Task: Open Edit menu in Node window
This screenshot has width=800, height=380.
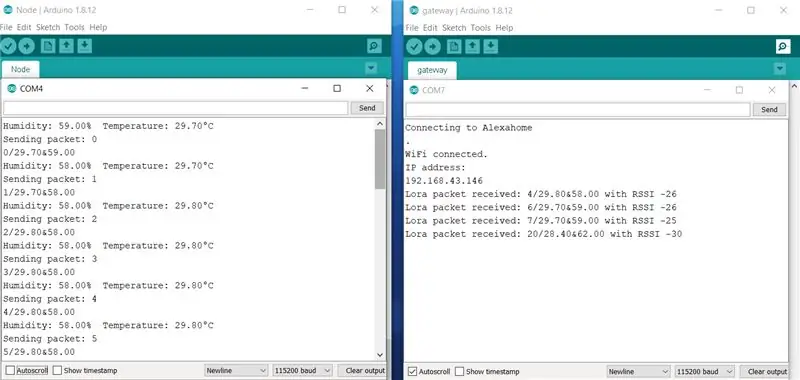Action: [24, 27]
